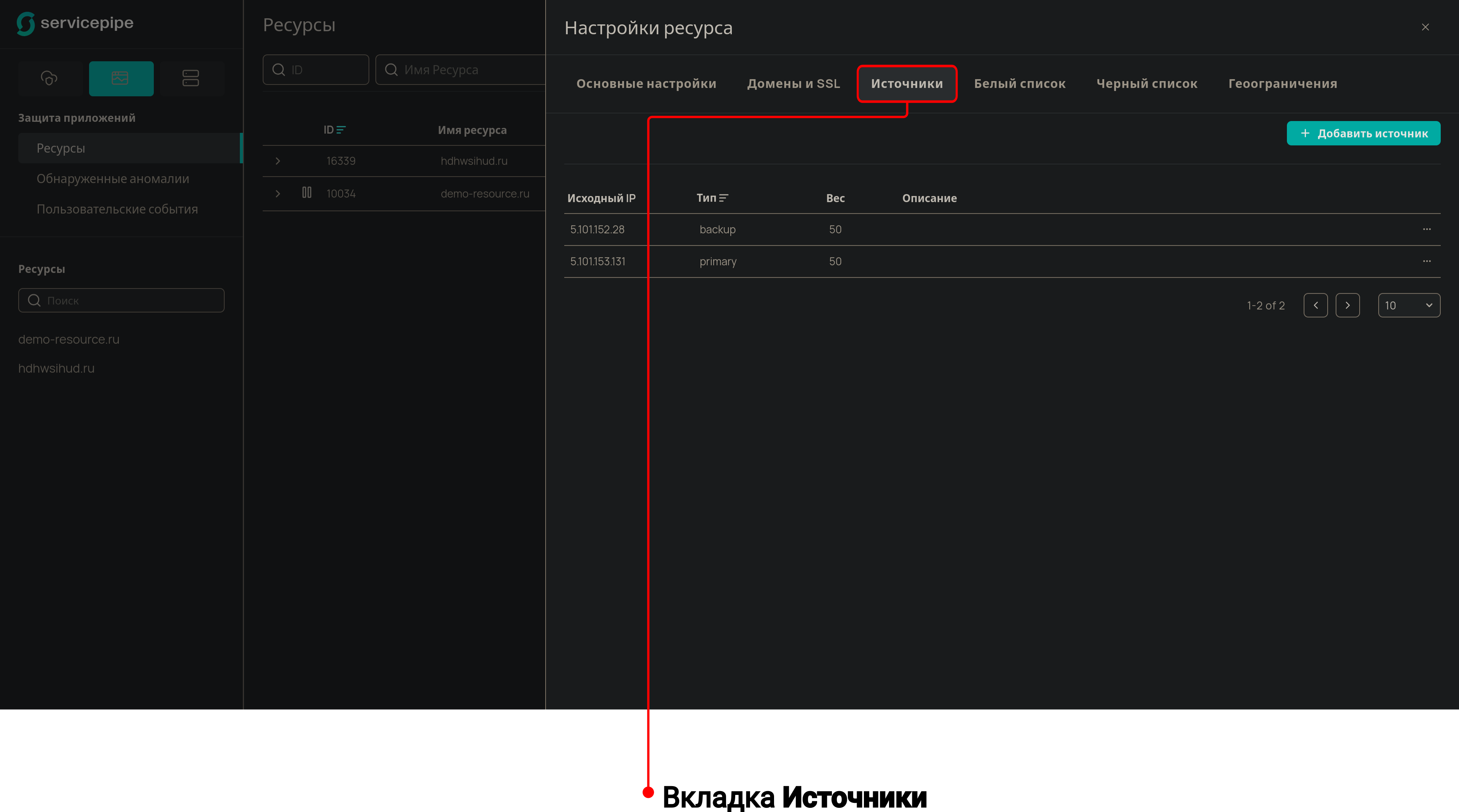1459x812 pixels.
Task: Focus the sidebar Поиск field
Action: (121, 300)
